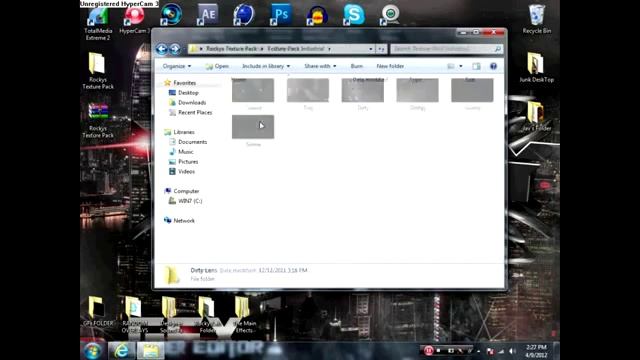Open the Rockys Texture Pack WinRAR archive
Screen dimensions: 640x360
tap(98, 120)
